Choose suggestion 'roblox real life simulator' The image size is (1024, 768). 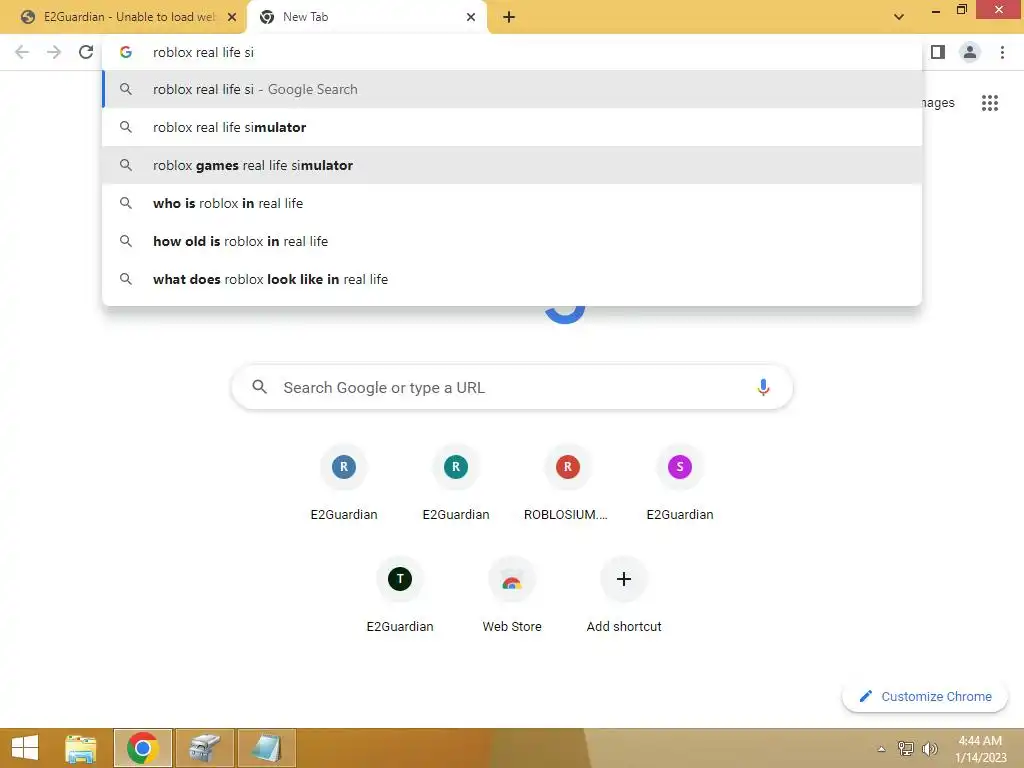coord(512,127)
